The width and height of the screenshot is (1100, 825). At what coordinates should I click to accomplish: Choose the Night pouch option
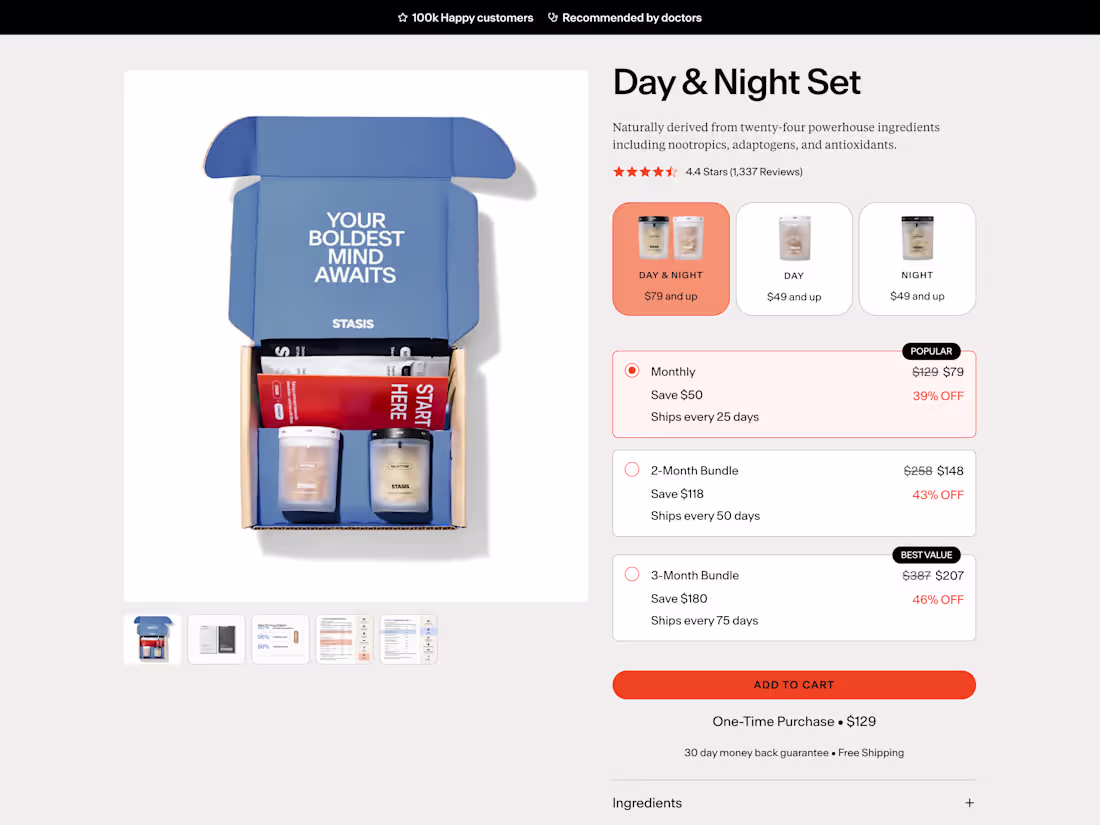click(x=917, y=259)
